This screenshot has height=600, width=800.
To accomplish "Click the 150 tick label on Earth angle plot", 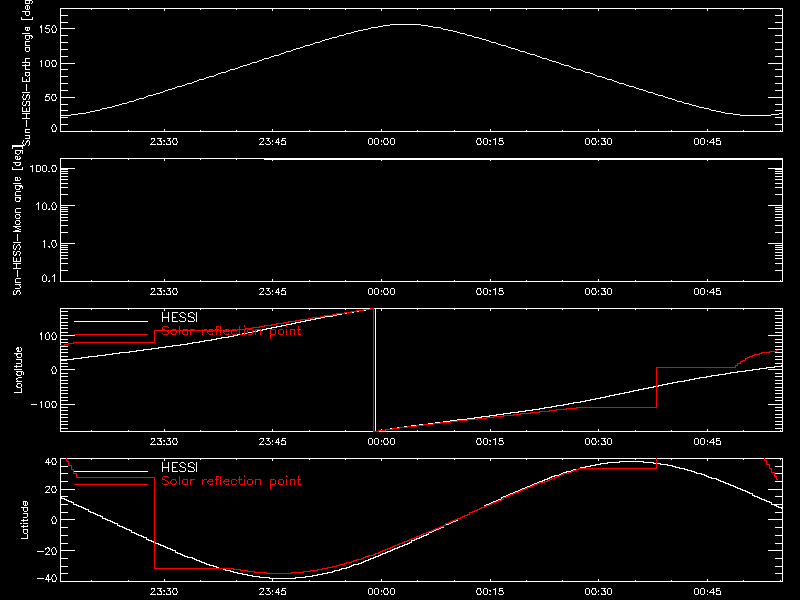I will (x=47, y=29).
